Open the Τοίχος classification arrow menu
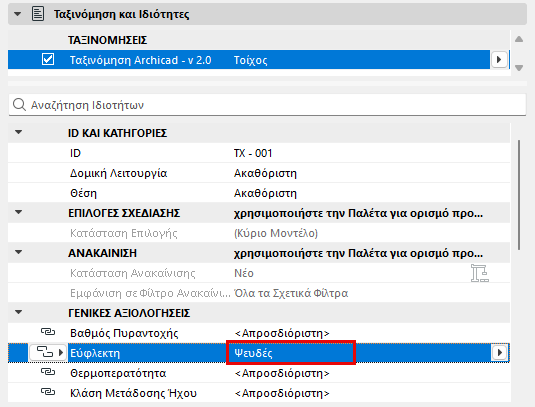 (499, 60)
